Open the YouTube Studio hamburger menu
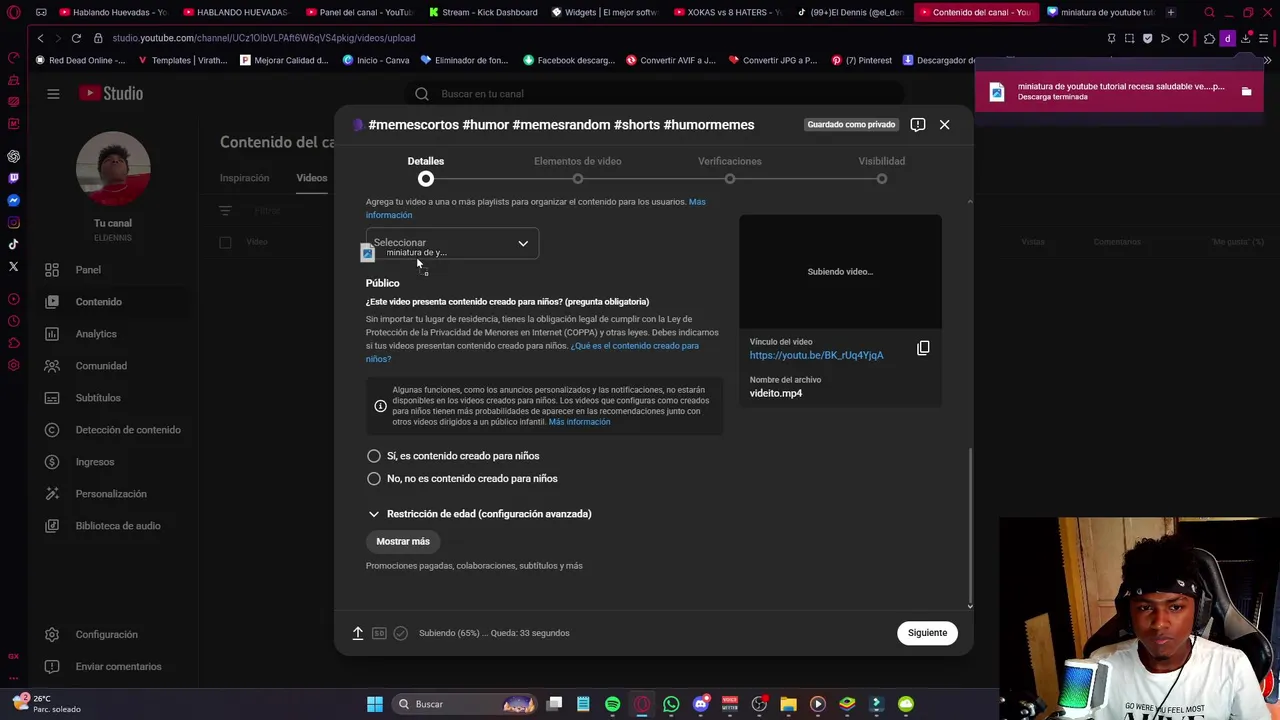 point(53,94)
